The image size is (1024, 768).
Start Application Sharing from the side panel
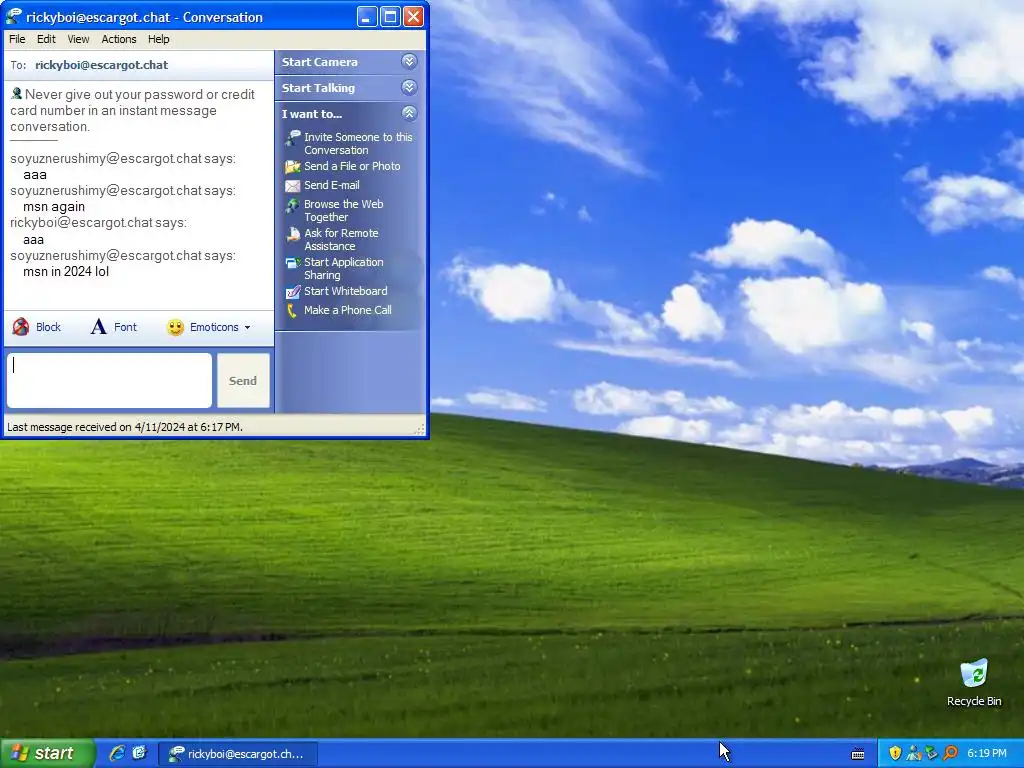tap(344, 268)
